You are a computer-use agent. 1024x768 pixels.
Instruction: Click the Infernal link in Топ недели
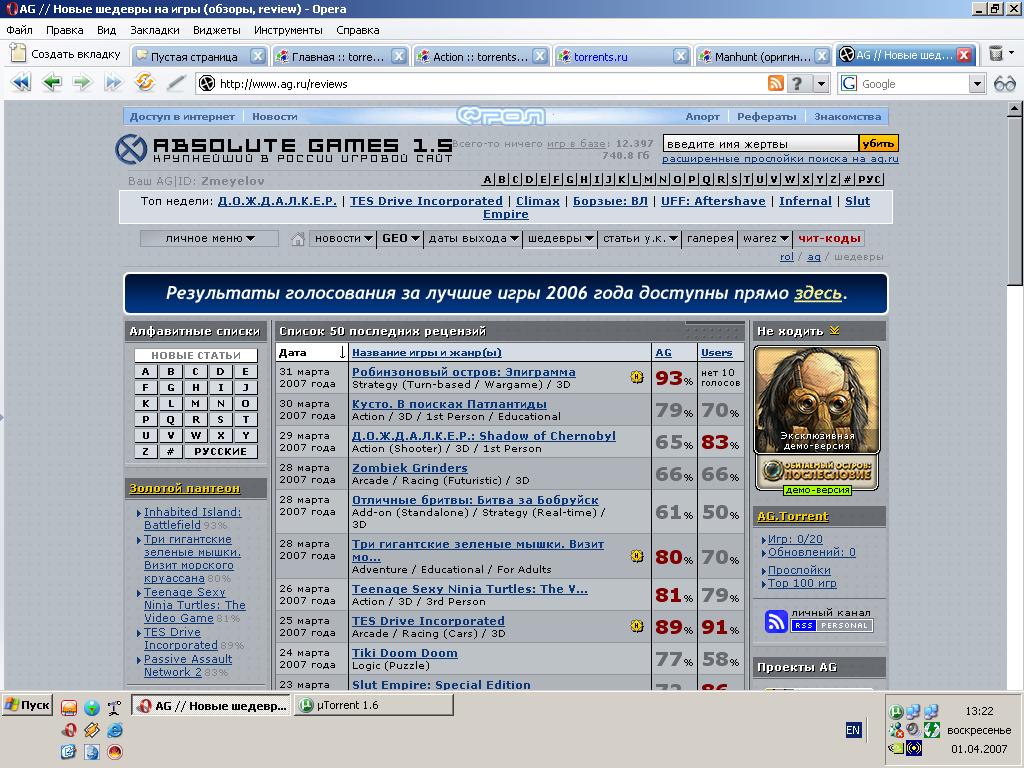[x=805, y=201]
